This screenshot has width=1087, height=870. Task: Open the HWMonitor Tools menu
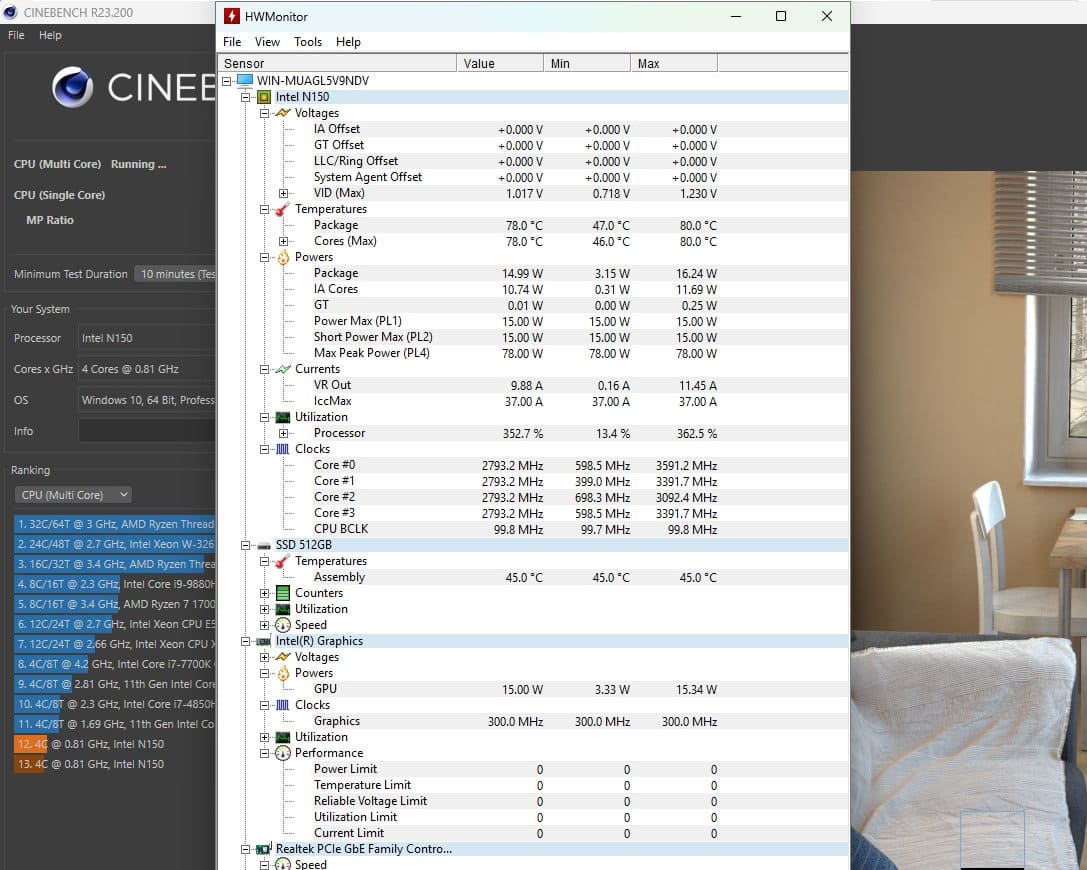(308, 42)
